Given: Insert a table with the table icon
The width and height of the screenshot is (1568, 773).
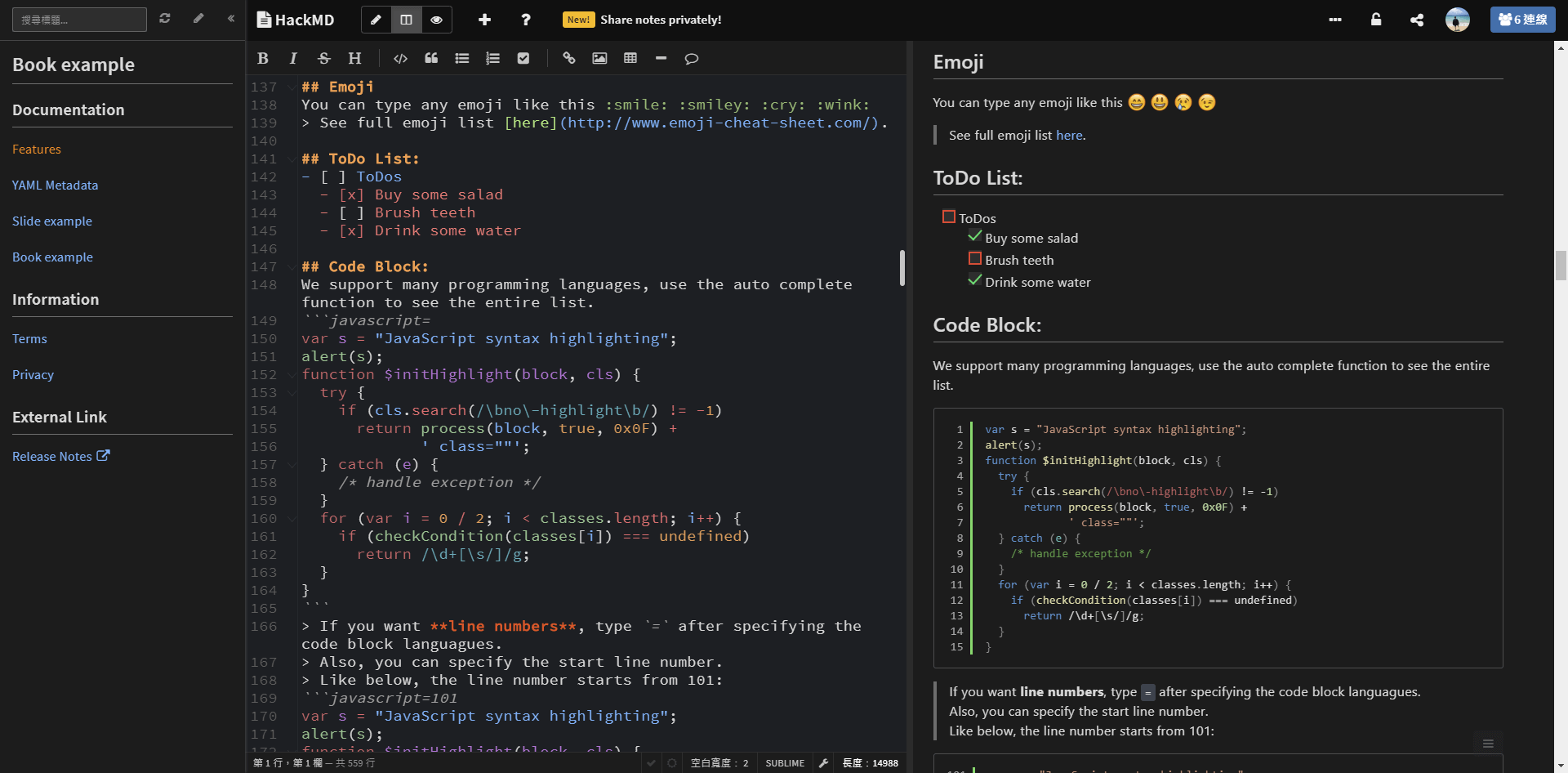Looking at the screenshot, I should (630, 58).
